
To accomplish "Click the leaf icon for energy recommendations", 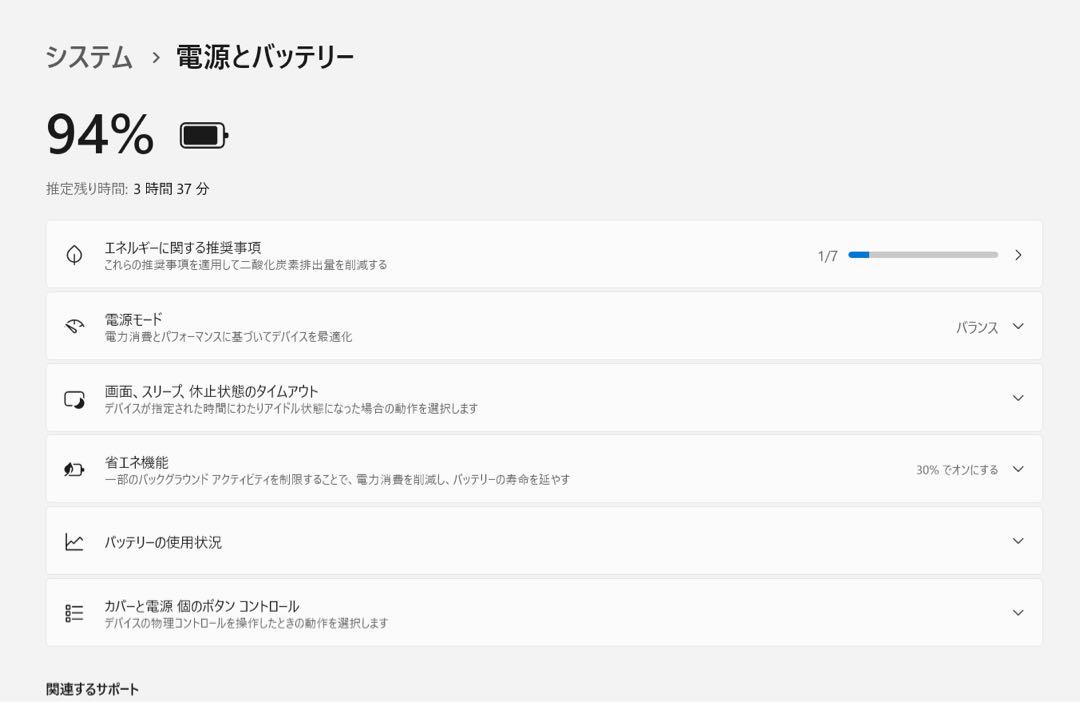I will point(74,255).
